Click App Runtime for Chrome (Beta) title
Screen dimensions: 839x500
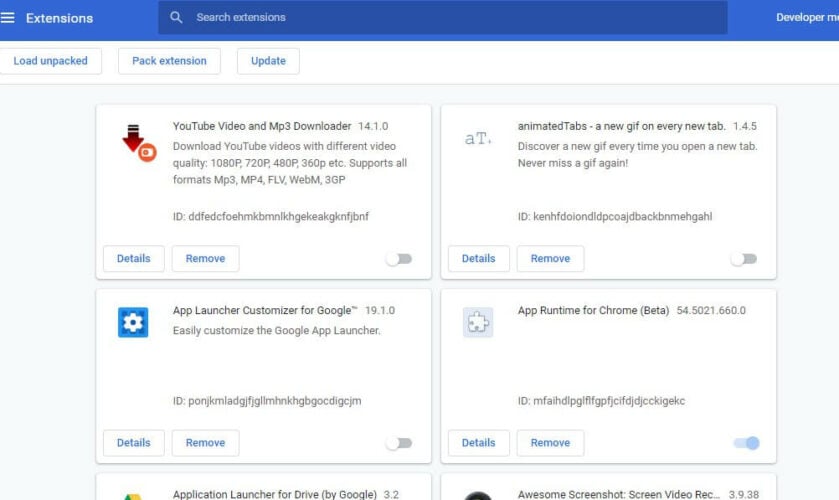coord(593,310)
